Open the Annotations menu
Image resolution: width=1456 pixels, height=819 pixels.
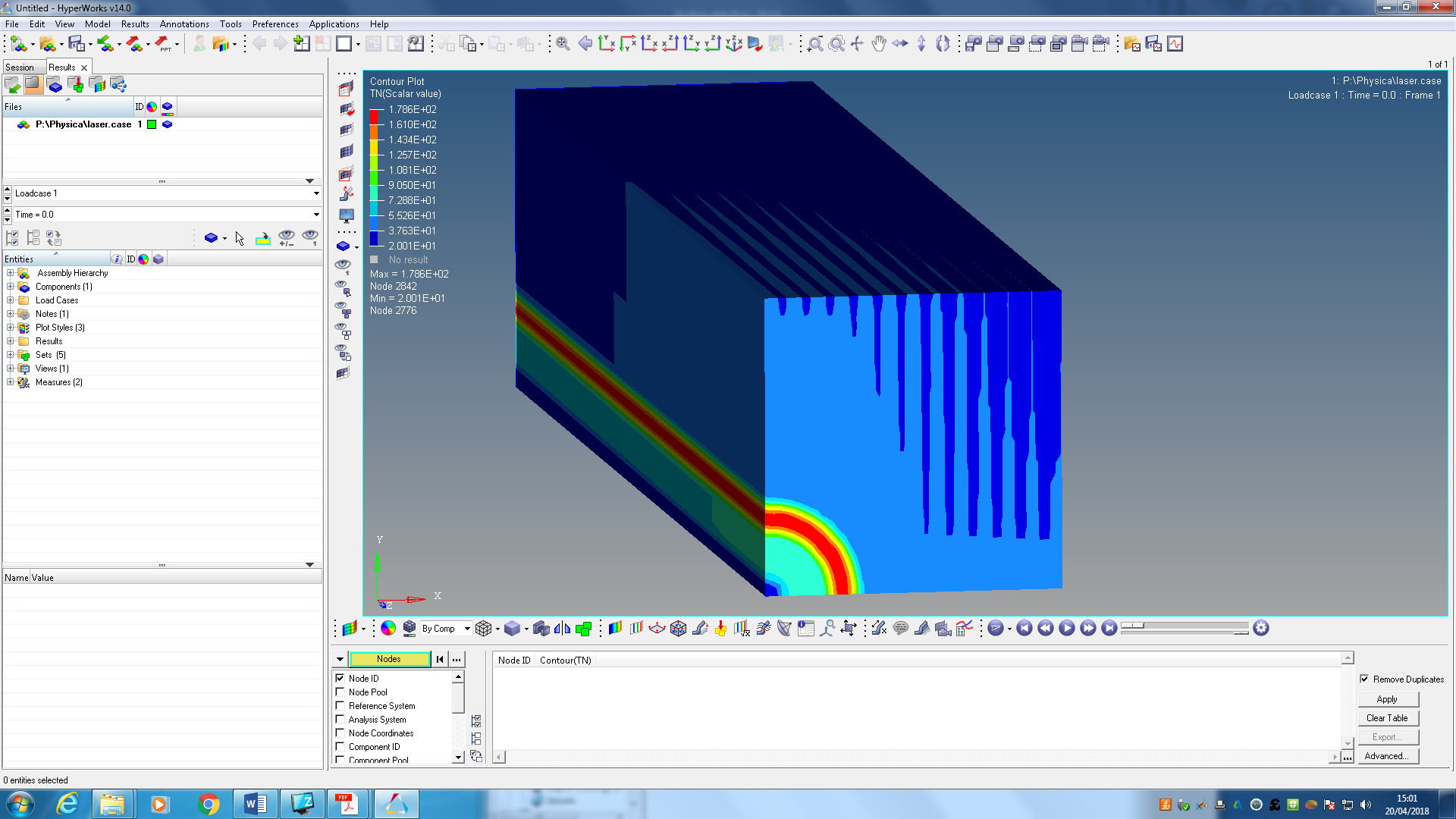(184, 24)
